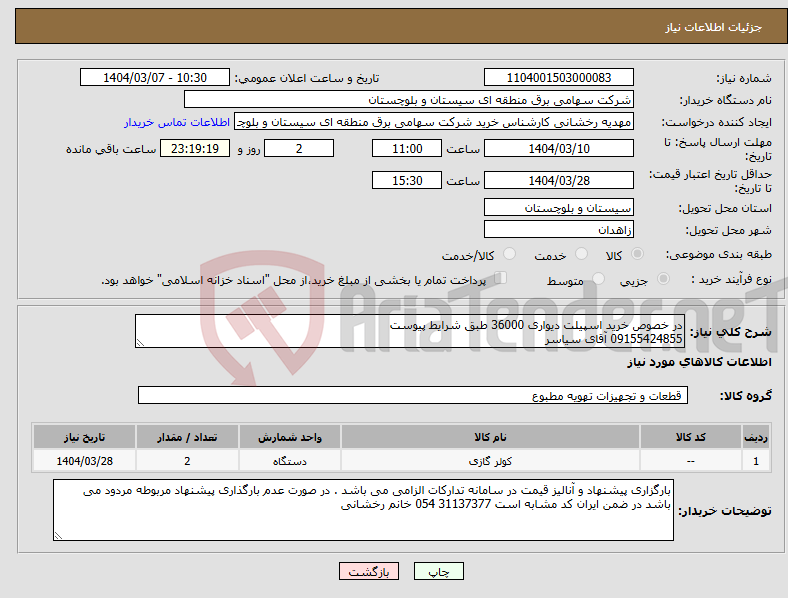The height and width of the screenshot is (598, 788).
Task: Click the buyer notes textarea
Action: click(x=363, y=510)
